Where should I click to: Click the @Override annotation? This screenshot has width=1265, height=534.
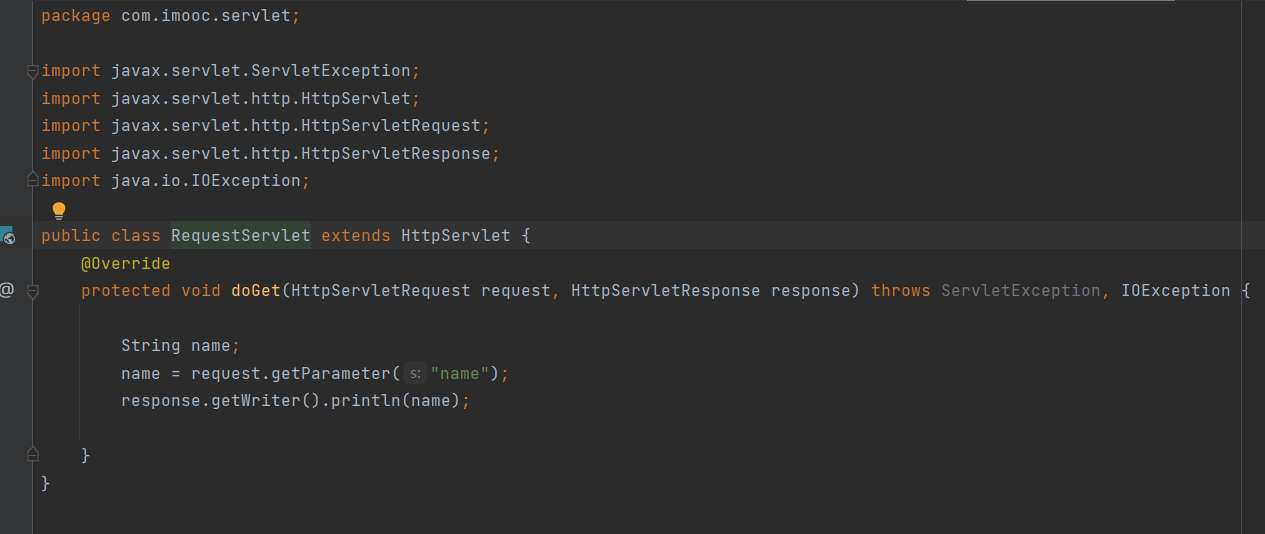(x=125, y=264)
